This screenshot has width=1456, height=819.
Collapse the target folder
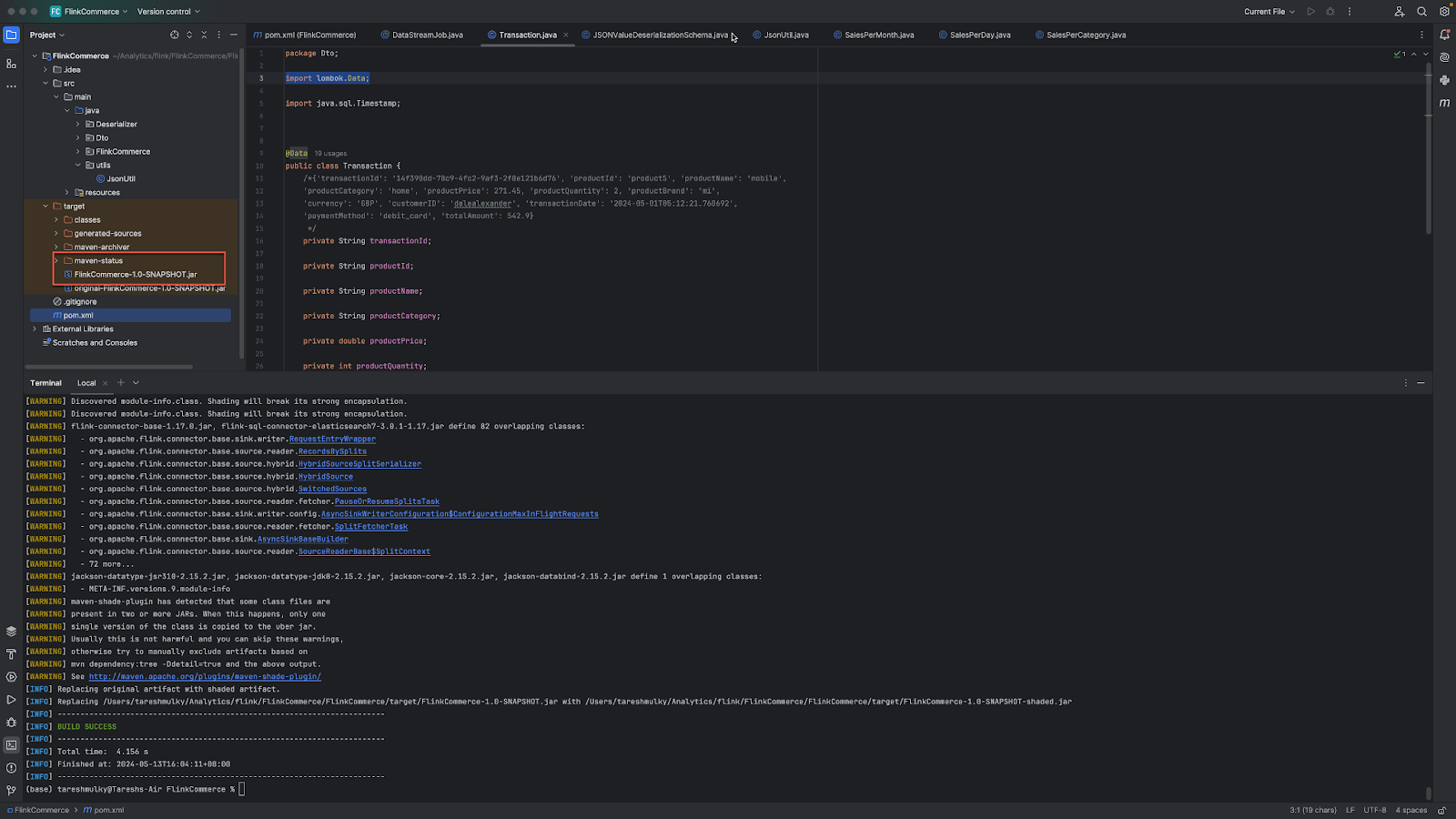[45, 206]
